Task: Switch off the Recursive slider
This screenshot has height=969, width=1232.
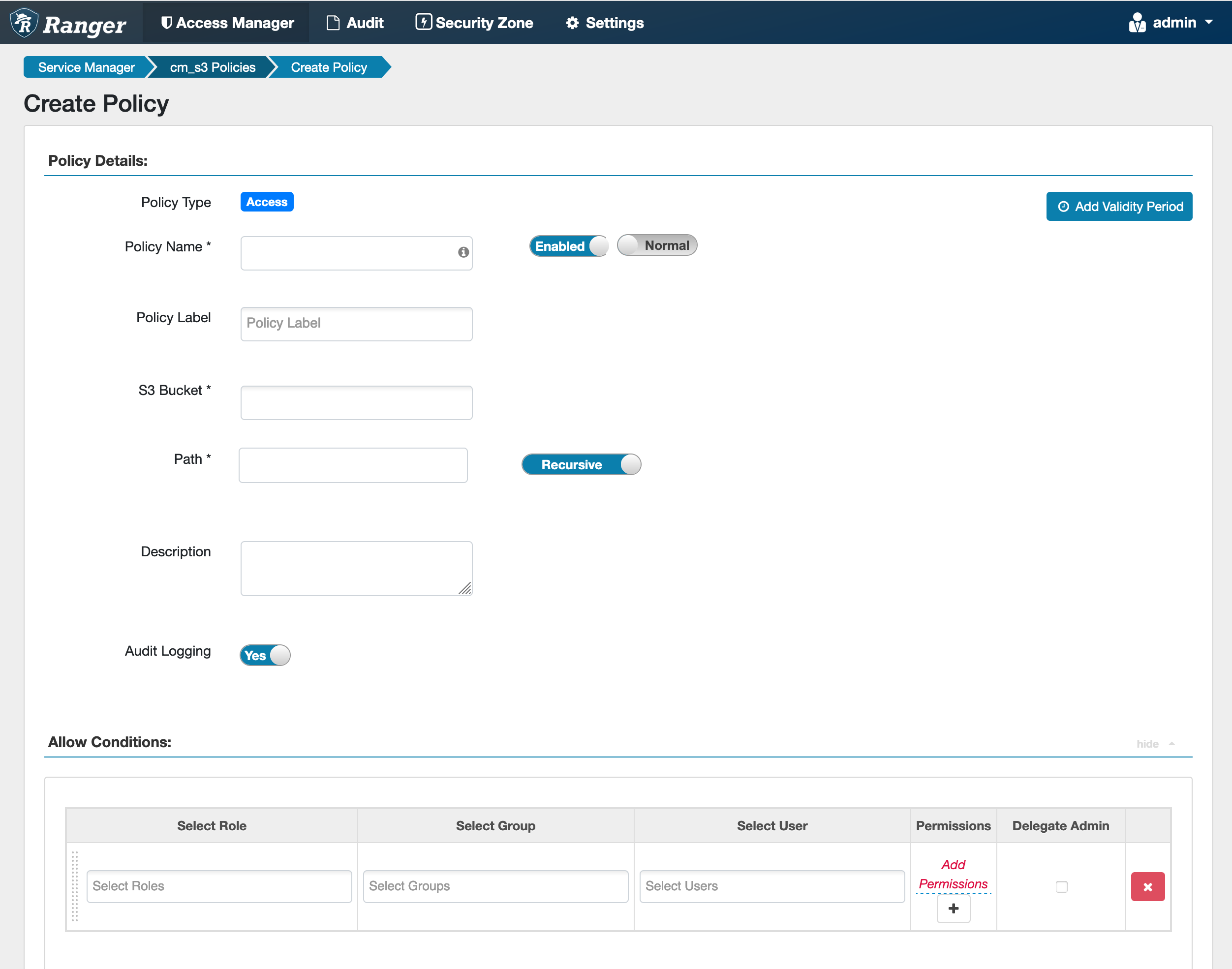Action: click(x=581, y=465)
